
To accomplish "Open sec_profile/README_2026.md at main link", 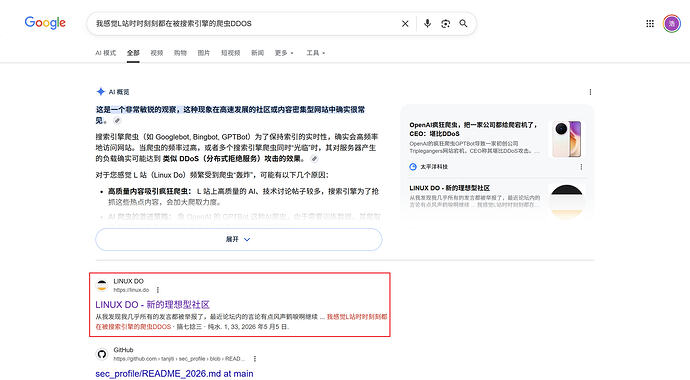I will pos(174,373).
